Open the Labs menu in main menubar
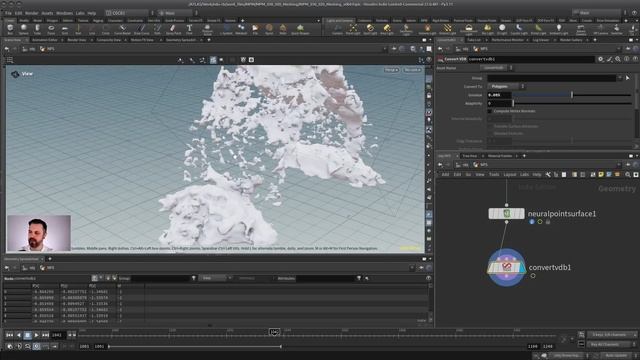 coord(80,13)
